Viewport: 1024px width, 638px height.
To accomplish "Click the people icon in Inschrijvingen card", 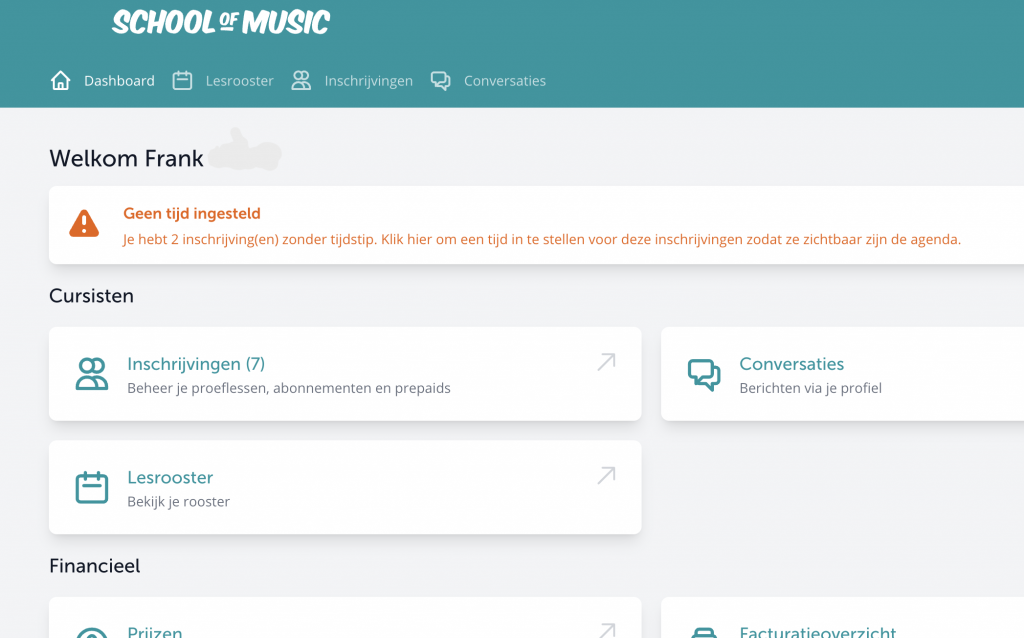I will 92,374.
